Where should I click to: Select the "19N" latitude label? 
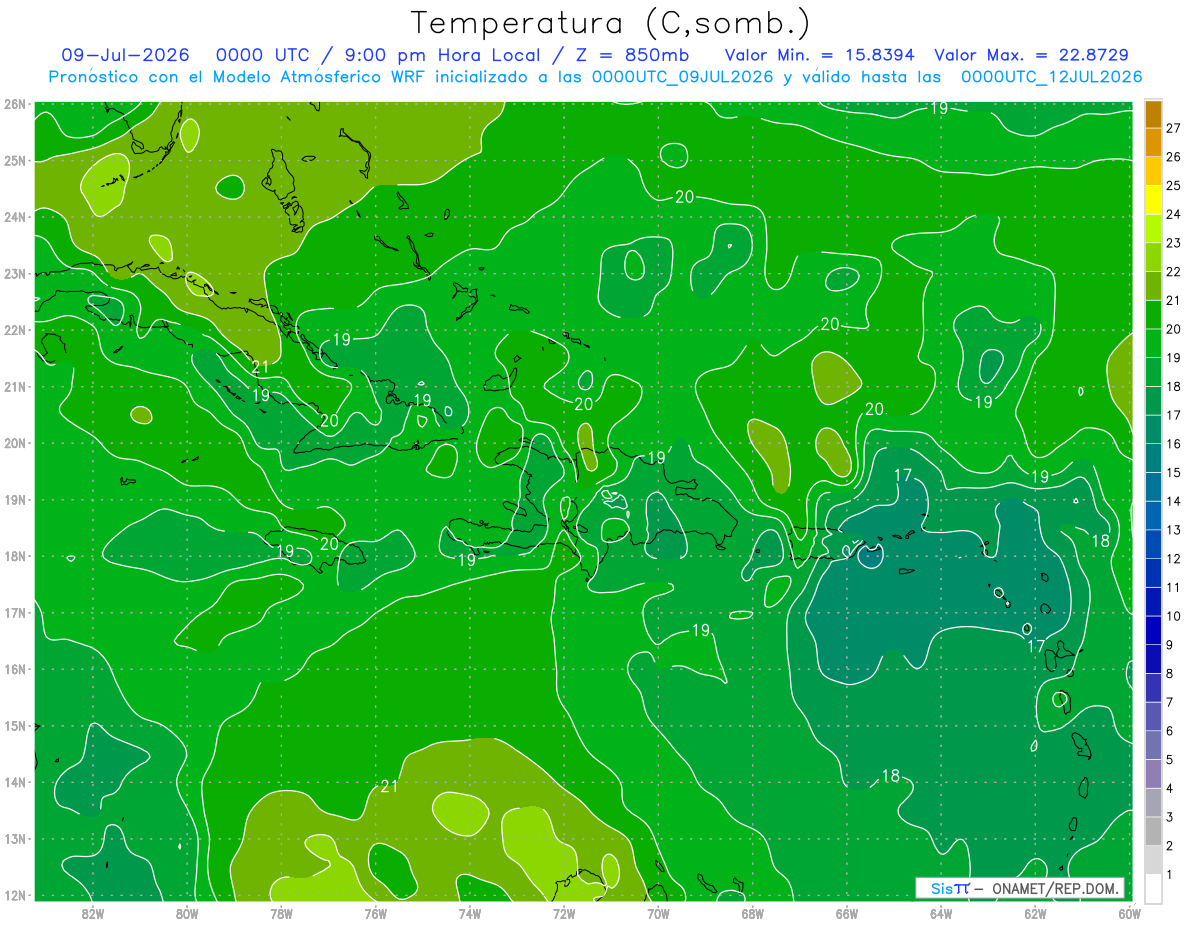[14, 499]
